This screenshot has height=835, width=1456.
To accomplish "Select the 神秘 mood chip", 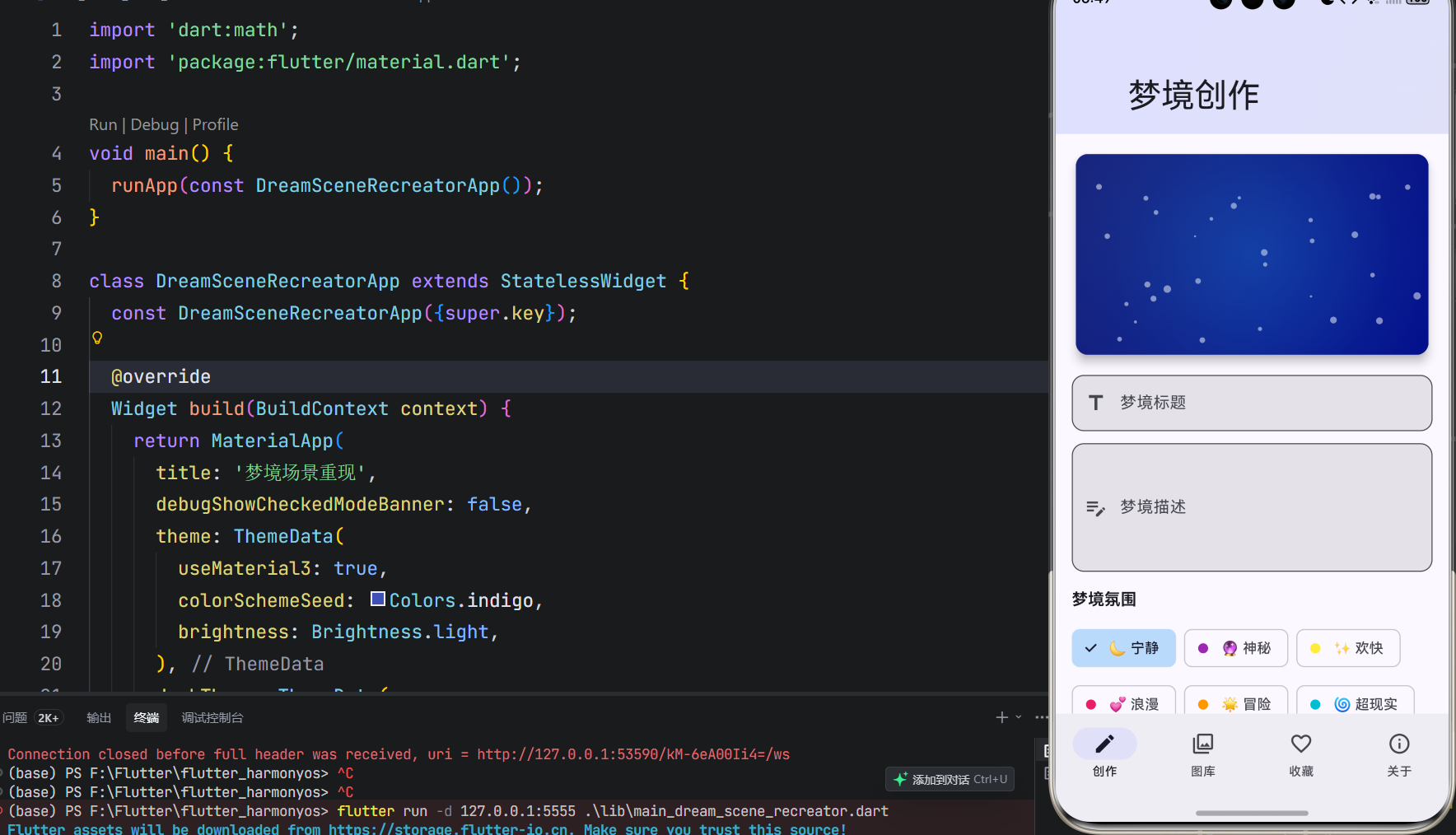I will coord(1235,648).
